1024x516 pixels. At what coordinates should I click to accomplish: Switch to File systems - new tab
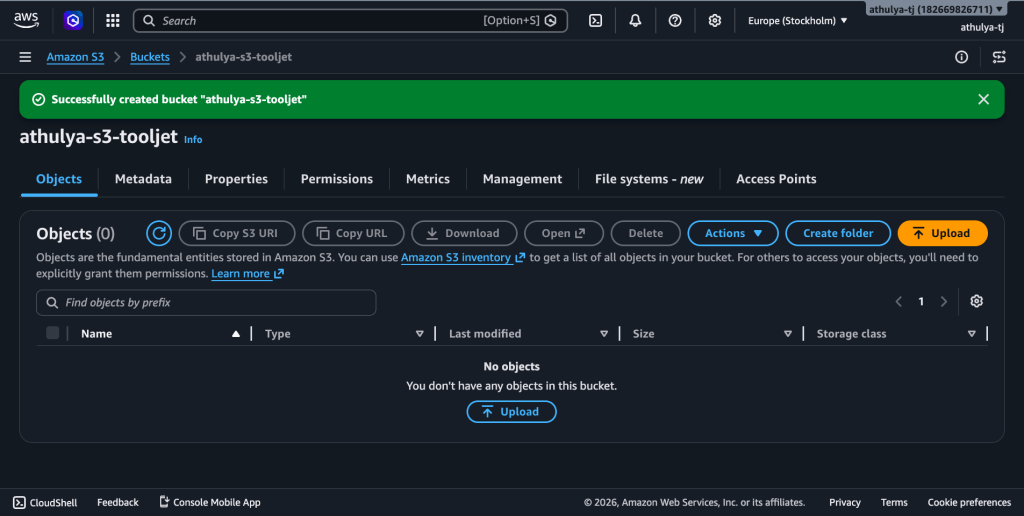(649, 179)
